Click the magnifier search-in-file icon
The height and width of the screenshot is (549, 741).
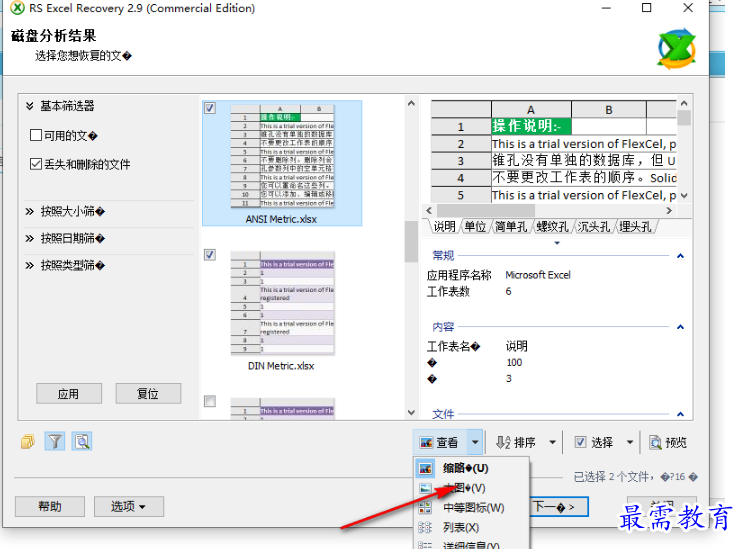(82, 441)
